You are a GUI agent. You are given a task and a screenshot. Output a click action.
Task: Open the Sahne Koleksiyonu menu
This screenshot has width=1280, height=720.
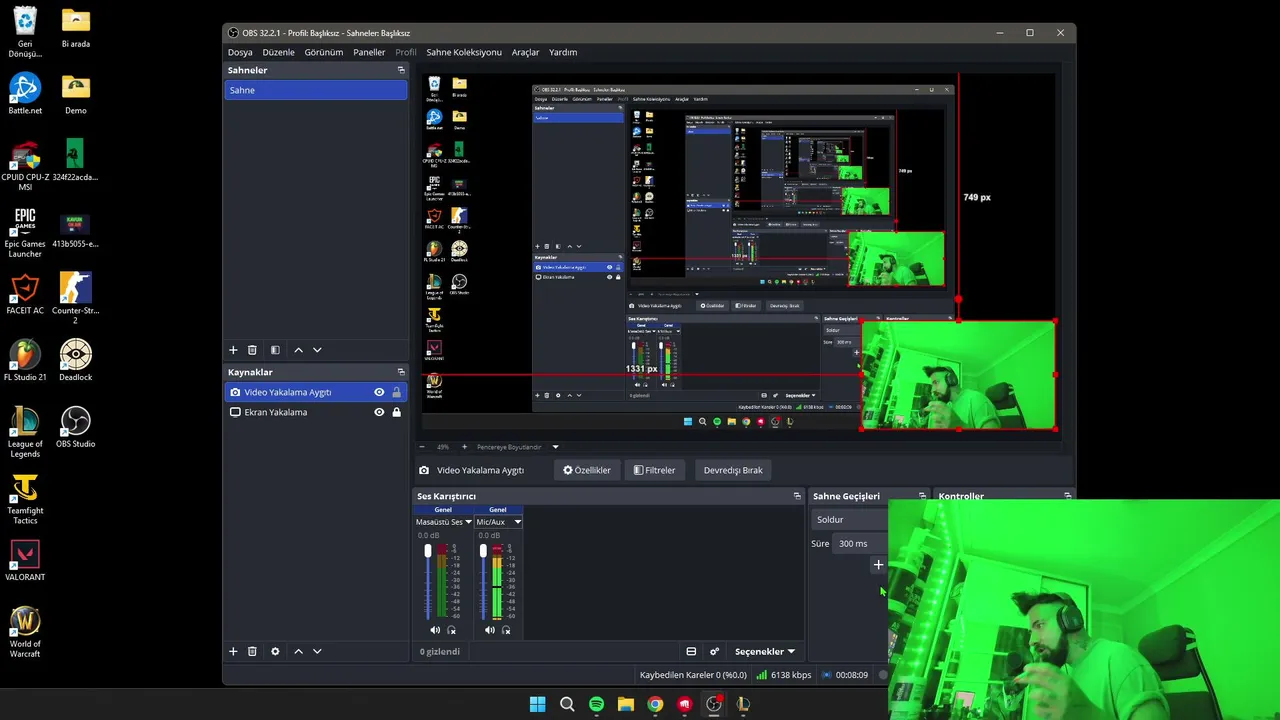pyautogui.click(x=464, y=52)
